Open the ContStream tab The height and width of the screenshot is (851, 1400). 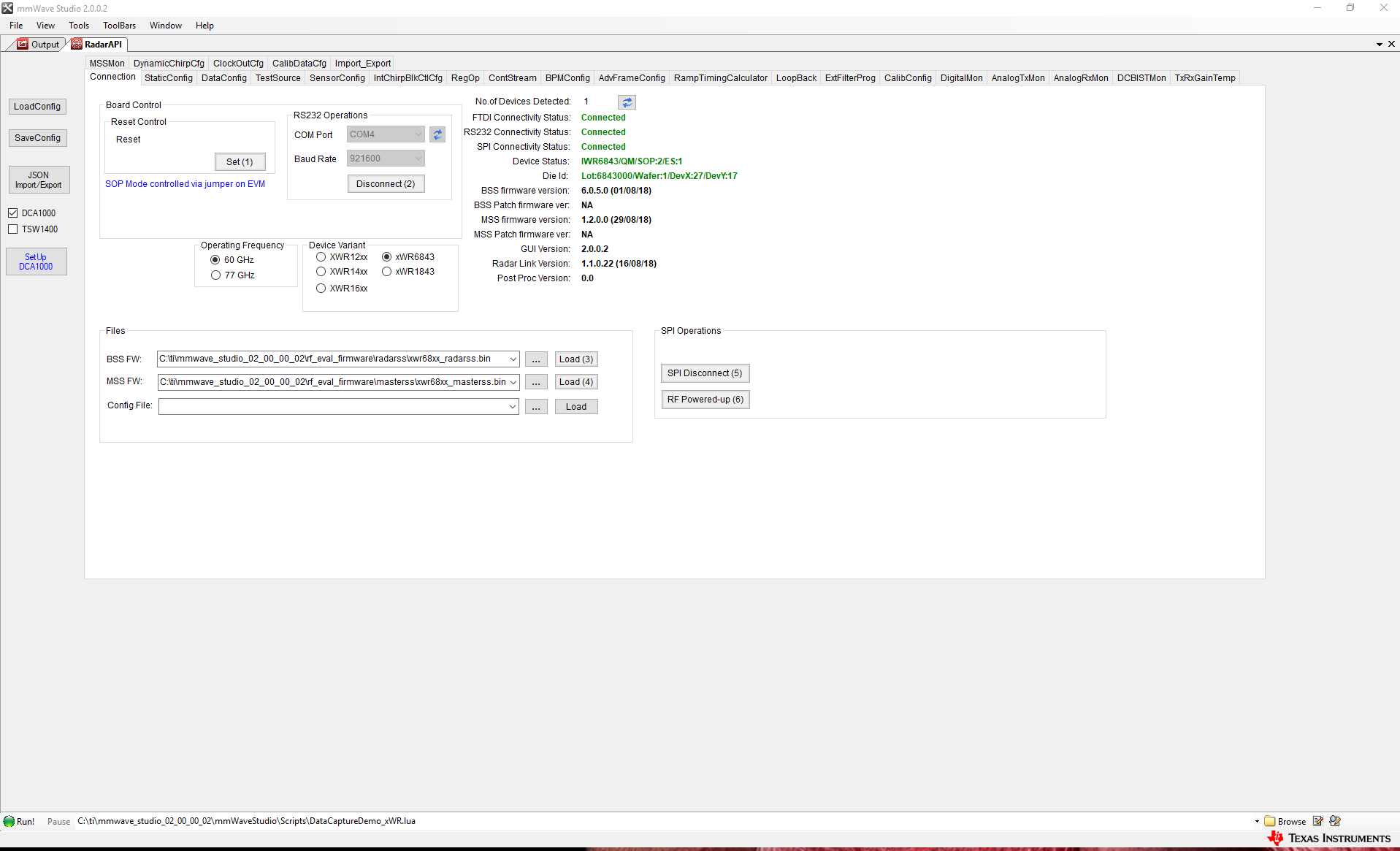[x=513, y=78]
